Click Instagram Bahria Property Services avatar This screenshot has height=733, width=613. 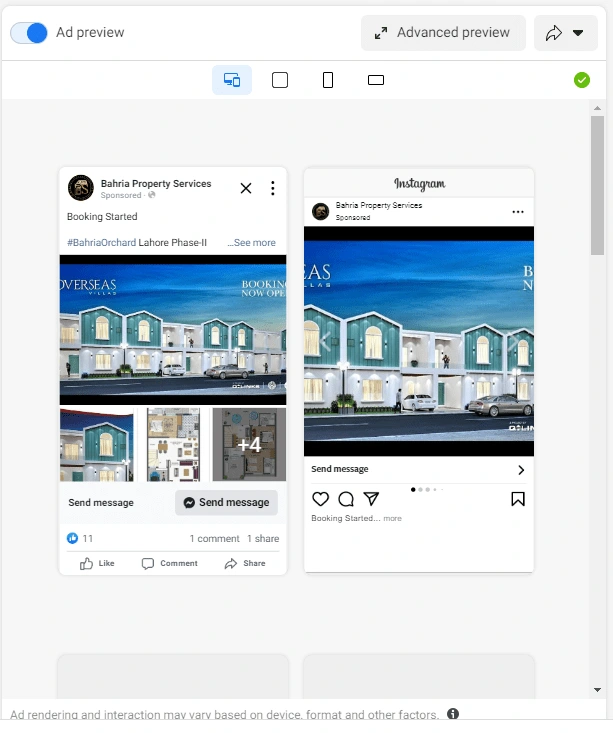[320, 211]
